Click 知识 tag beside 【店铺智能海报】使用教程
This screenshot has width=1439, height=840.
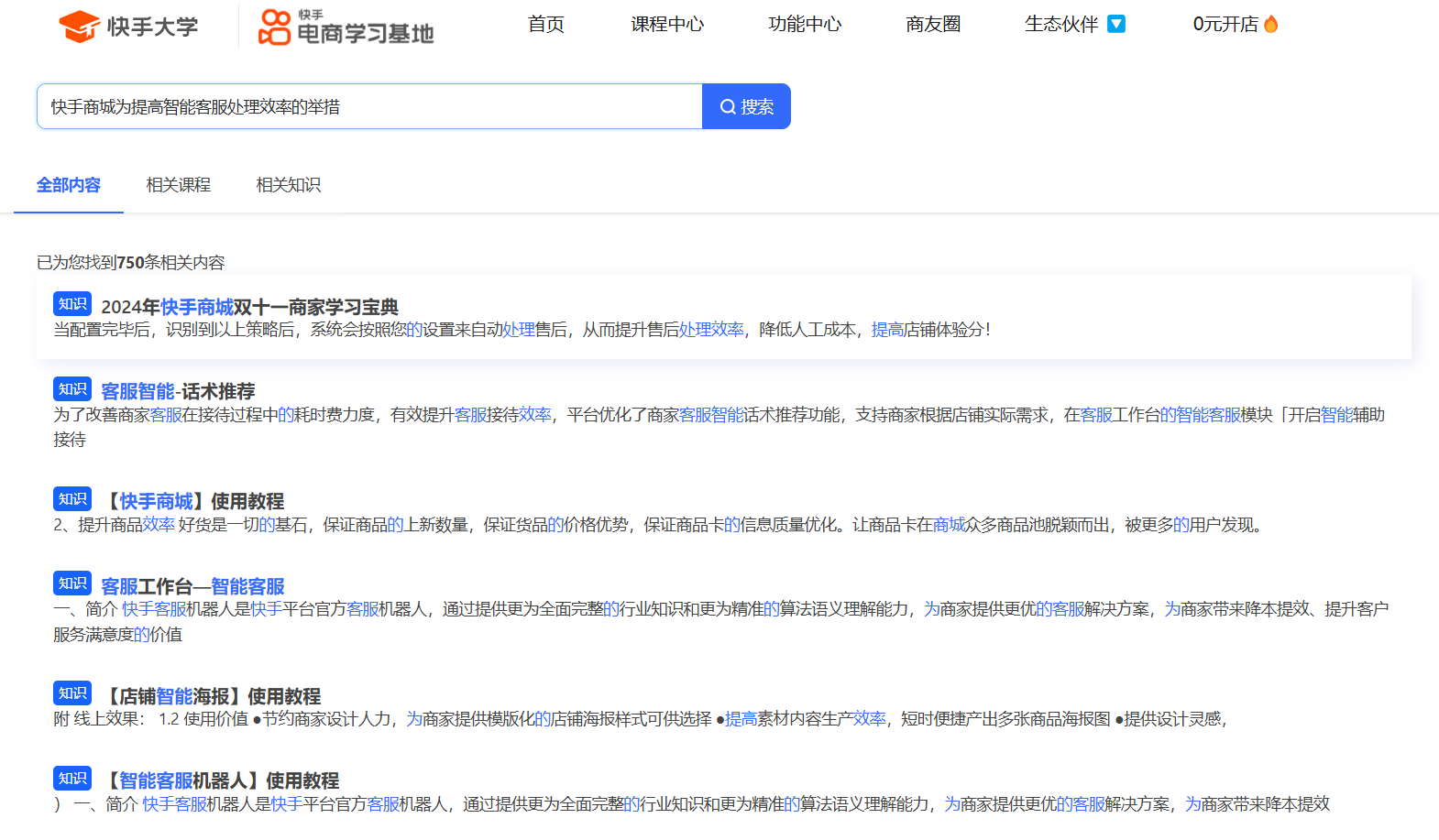tap(72, 693)
